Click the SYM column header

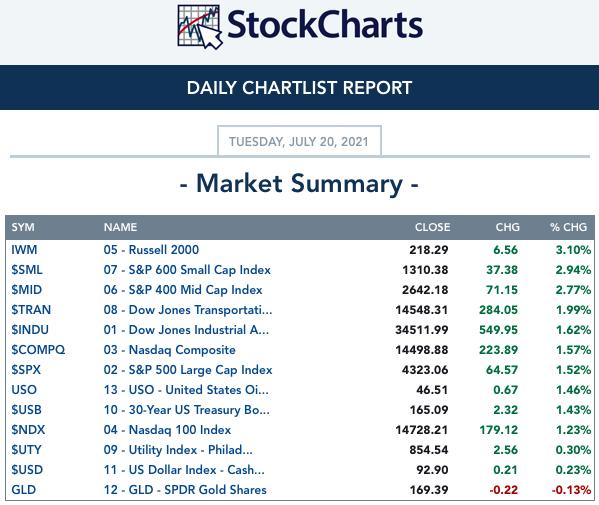(x=23, y=227)
